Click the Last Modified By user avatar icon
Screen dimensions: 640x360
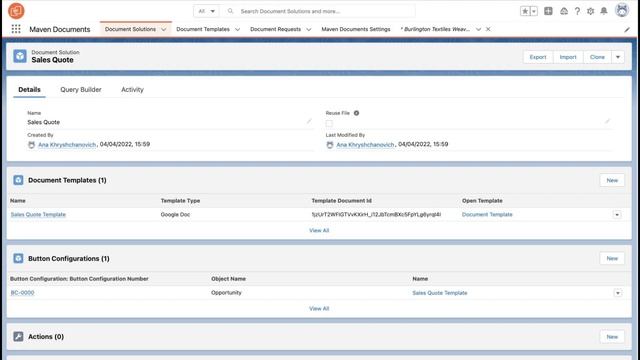pyautogui.click(x=330, y=144)
